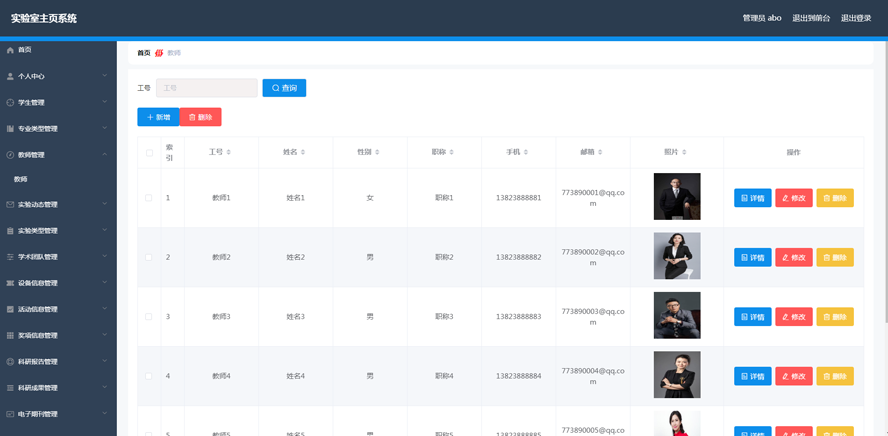
Task: Expand 学生管理 with its chevron
Action: (x=105, y=101)
